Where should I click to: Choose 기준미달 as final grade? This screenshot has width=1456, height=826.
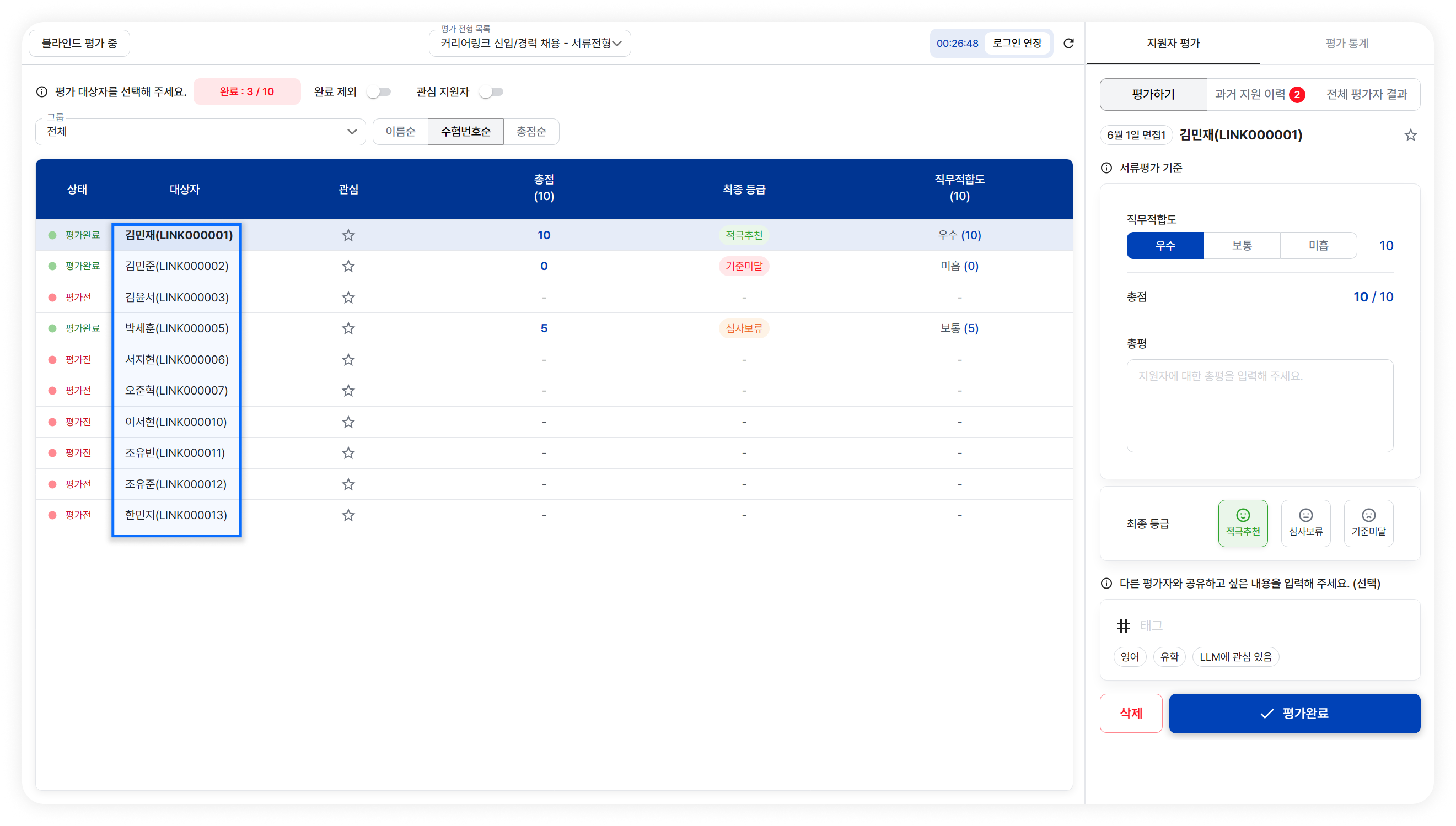1368,523
